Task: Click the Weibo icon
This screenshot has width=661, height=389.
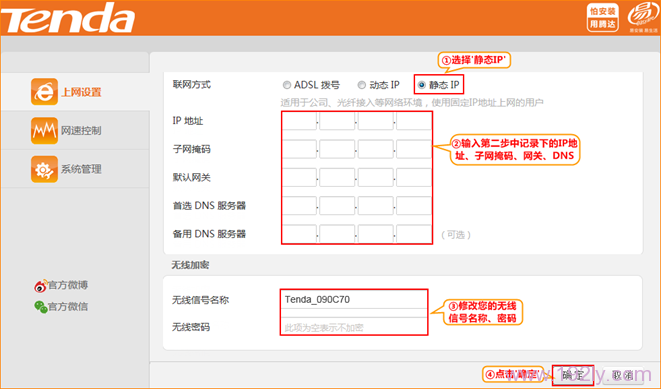Action: [x=40, y=286]
